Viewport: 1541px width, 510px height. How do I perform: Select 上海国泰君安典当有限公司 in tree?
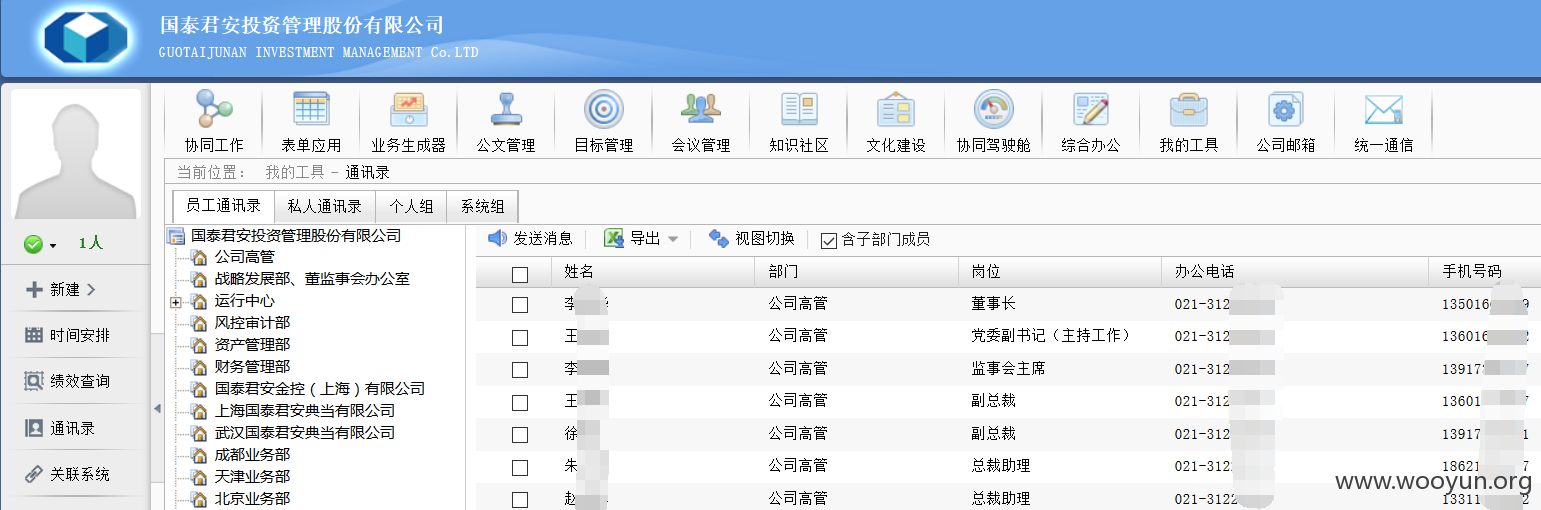coord(304,410)
